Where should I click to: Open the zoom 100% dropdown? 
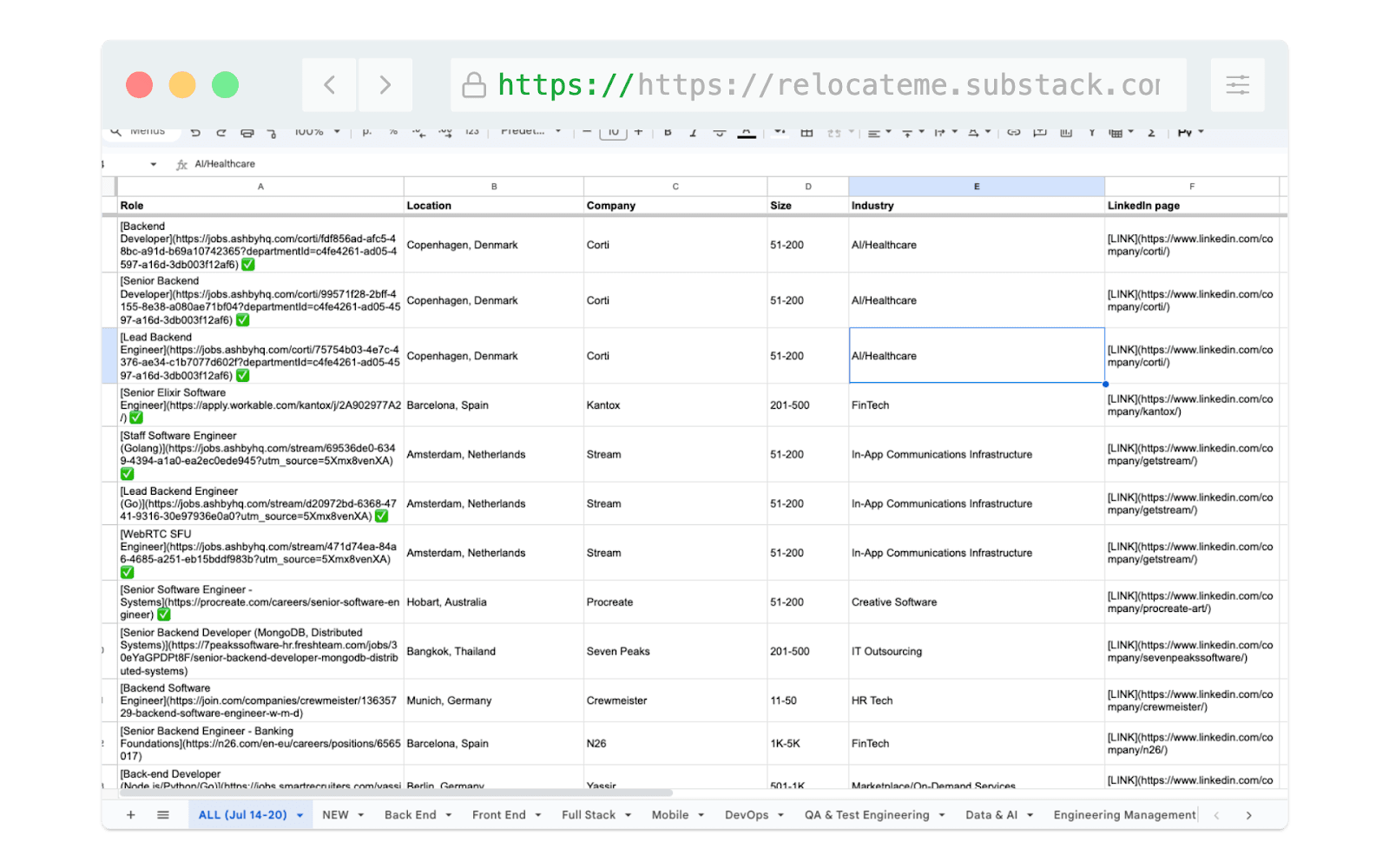coord(318,132)
